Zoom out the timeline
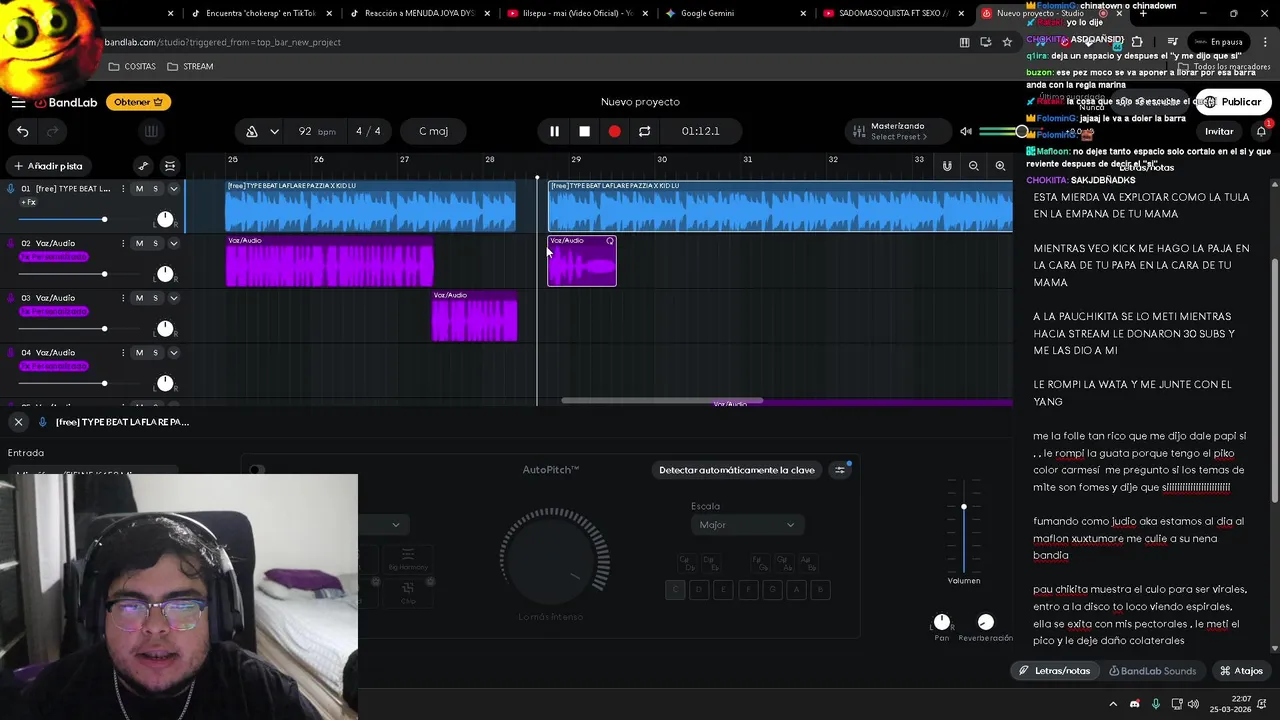 973,166
